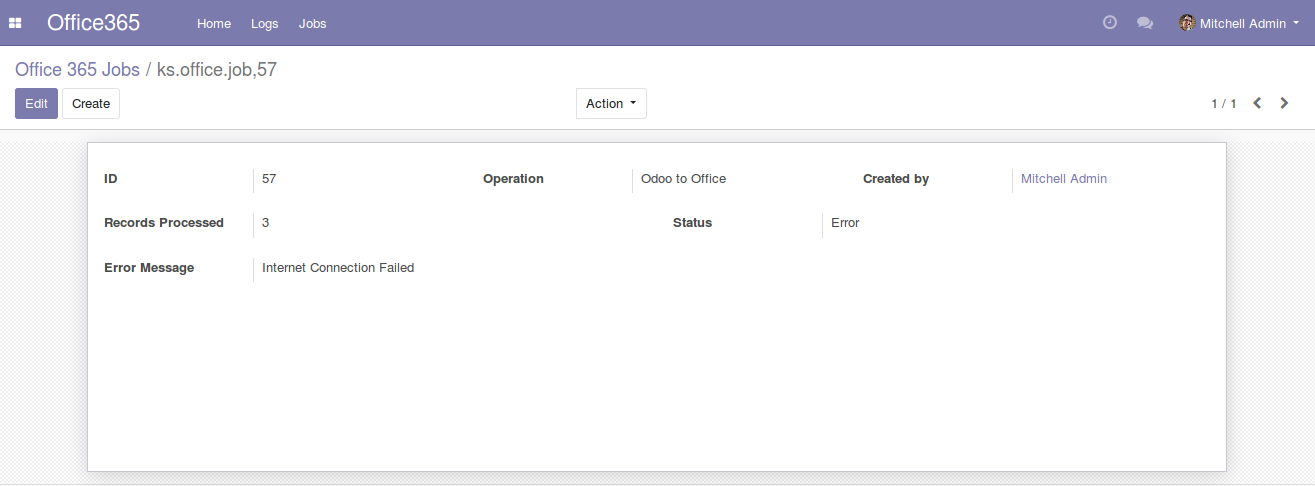Viewport: 1315px width, 486px height.
Task: Open the Logs menu
Action: click(265, 23)
